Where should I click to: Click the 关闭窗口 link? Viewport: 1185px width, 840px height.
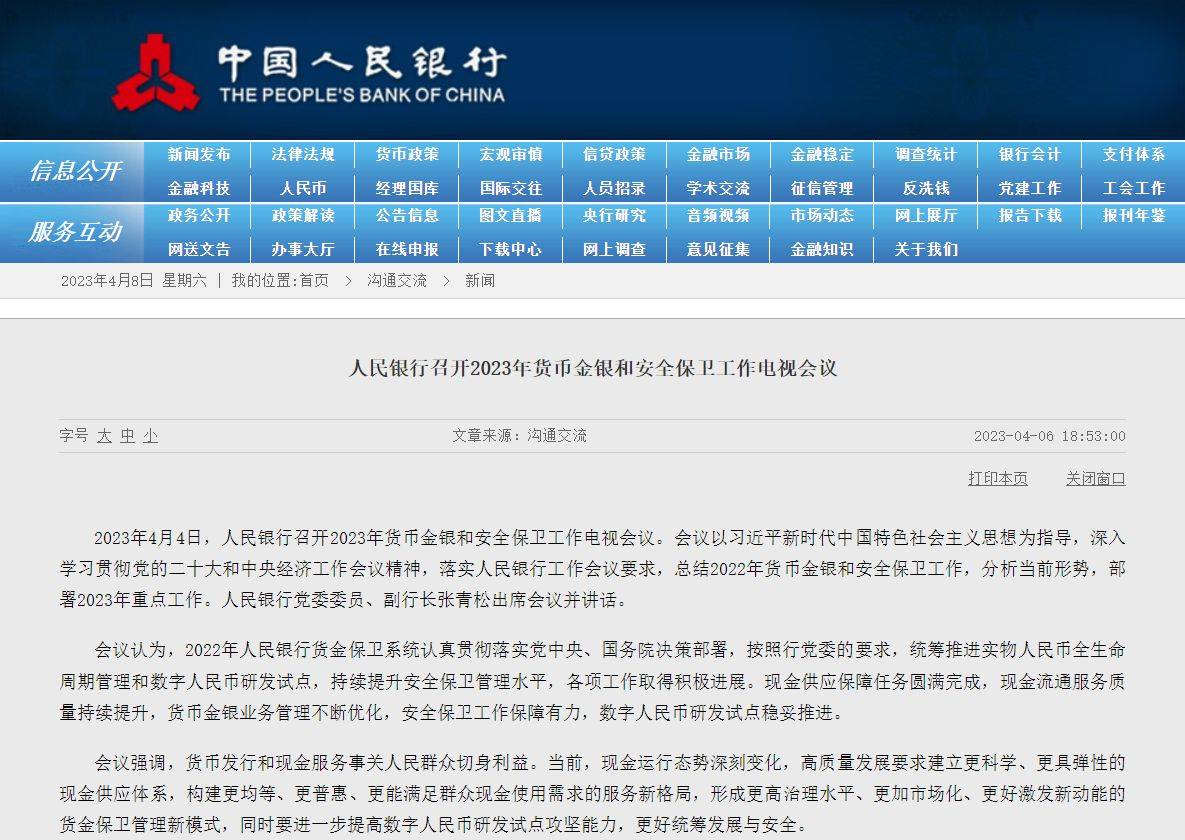coord(1096,479)
